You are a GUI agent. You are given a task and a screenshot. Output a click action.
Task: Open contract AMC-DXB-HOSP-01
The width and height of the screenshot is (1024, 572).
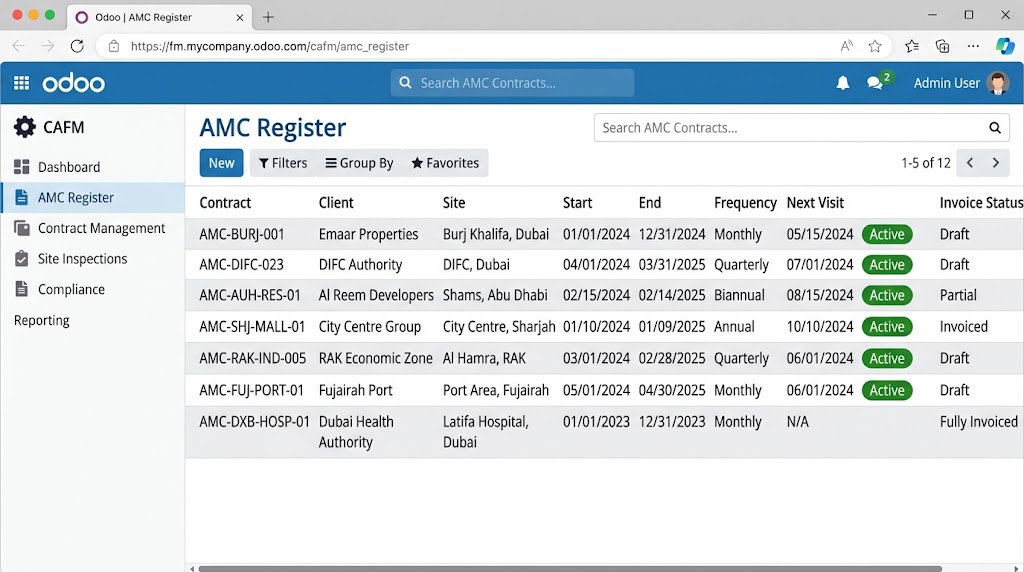(x=254, y=422)
